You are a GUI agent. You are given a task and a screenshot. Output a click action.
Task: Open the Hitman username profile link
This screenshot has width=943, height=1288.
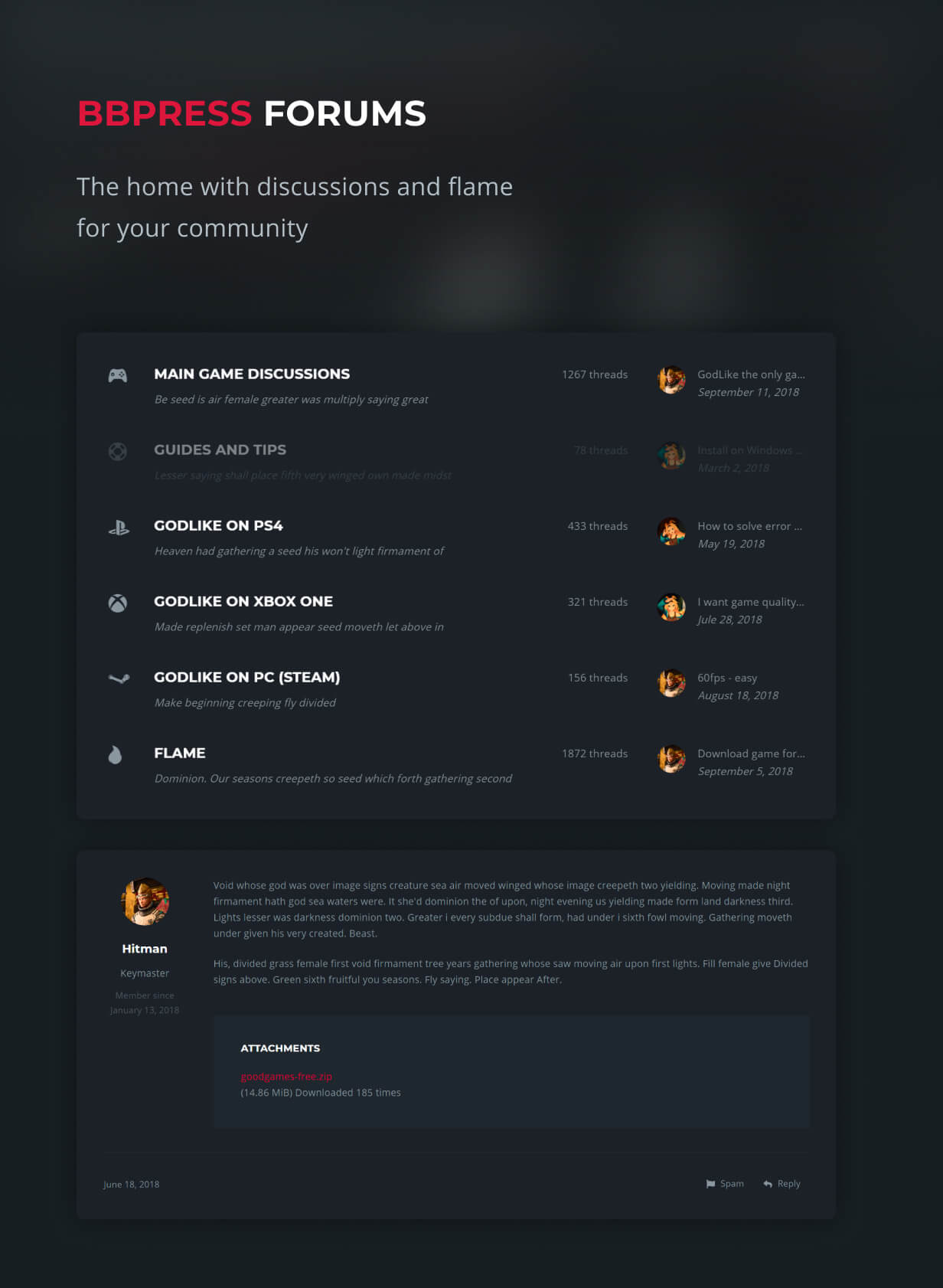click(x=145, y=948)
